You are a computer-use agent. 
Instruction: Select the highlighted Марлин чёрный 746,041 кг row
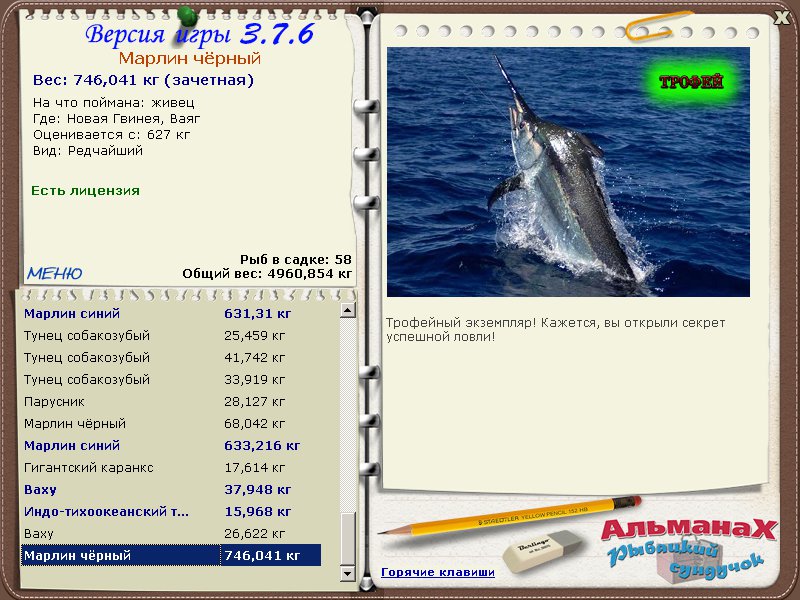click(171, 555)
